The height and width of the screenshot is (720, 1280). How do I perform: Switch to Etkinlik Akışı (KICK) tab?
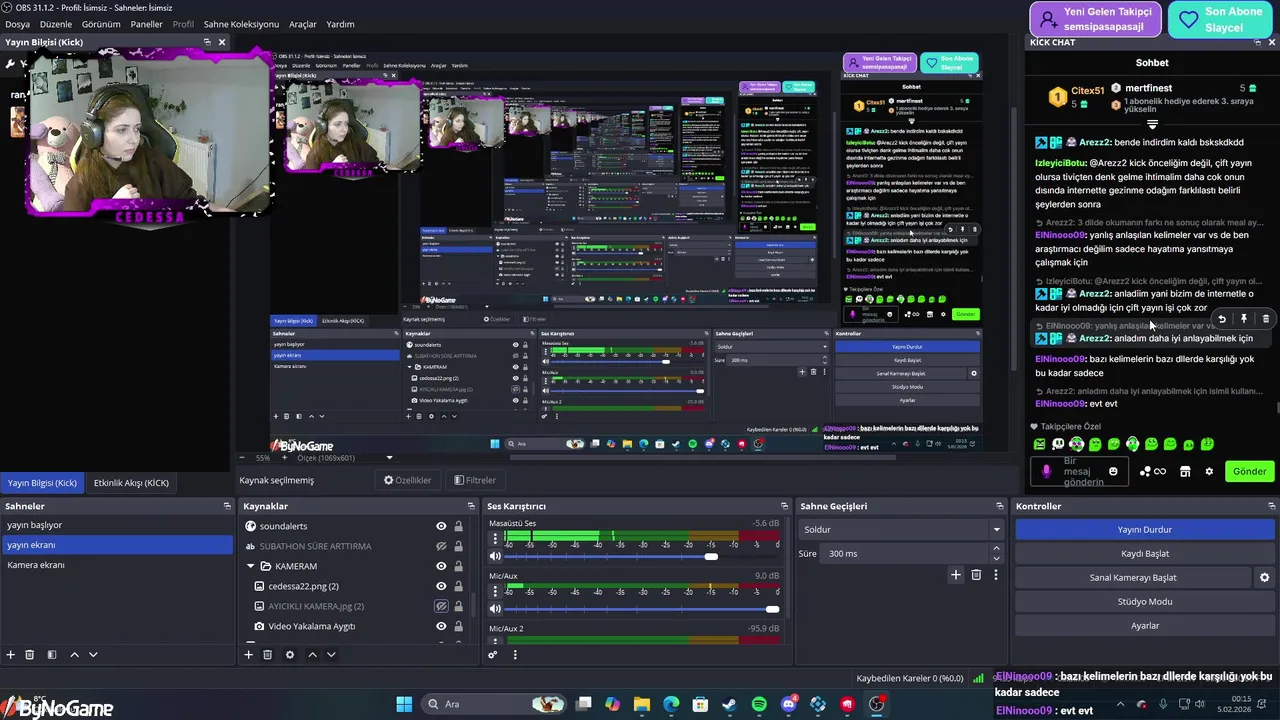[131, 483]
